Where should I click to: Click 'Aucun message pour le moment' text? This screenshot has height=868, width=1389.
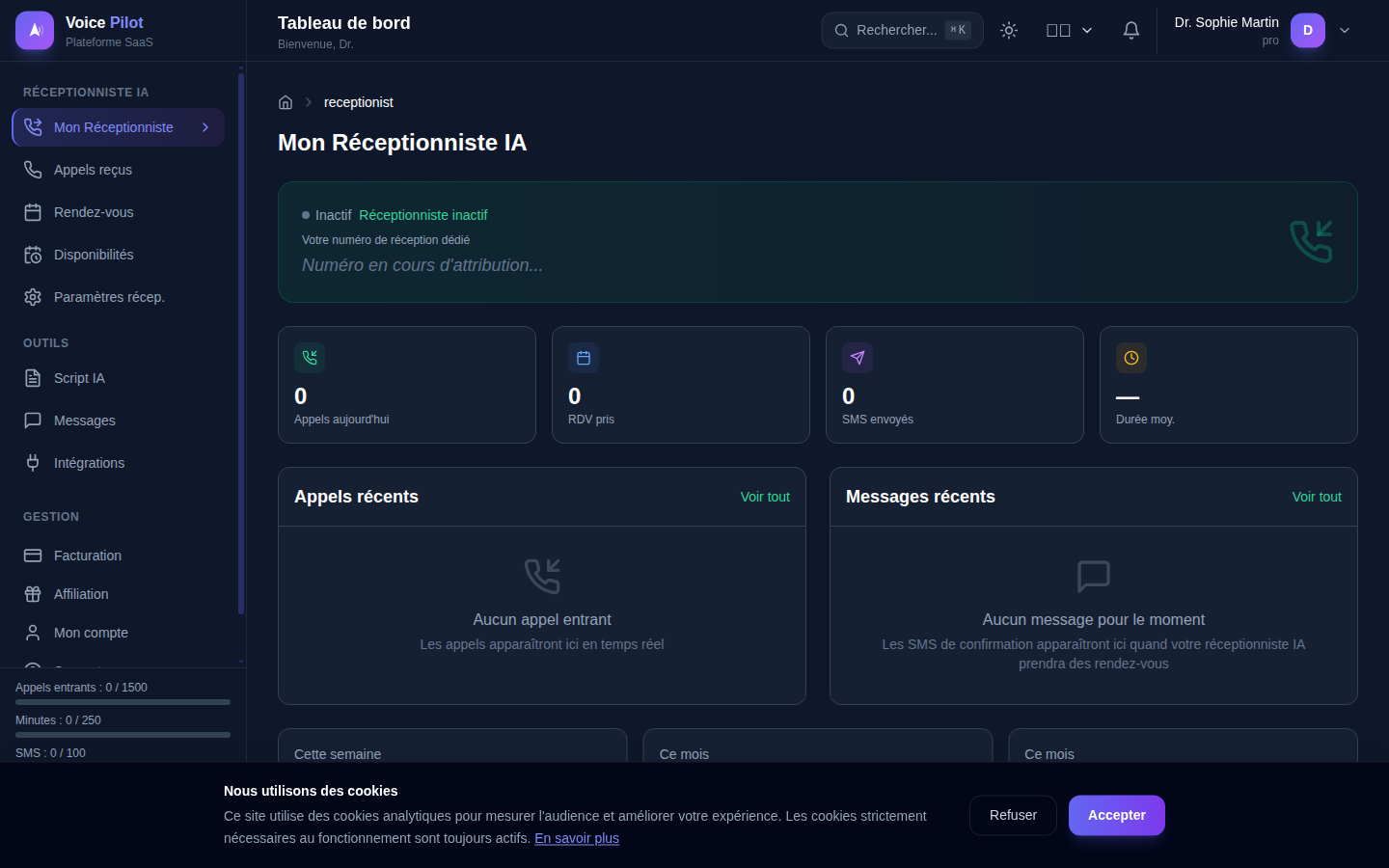click(1094, 619)
